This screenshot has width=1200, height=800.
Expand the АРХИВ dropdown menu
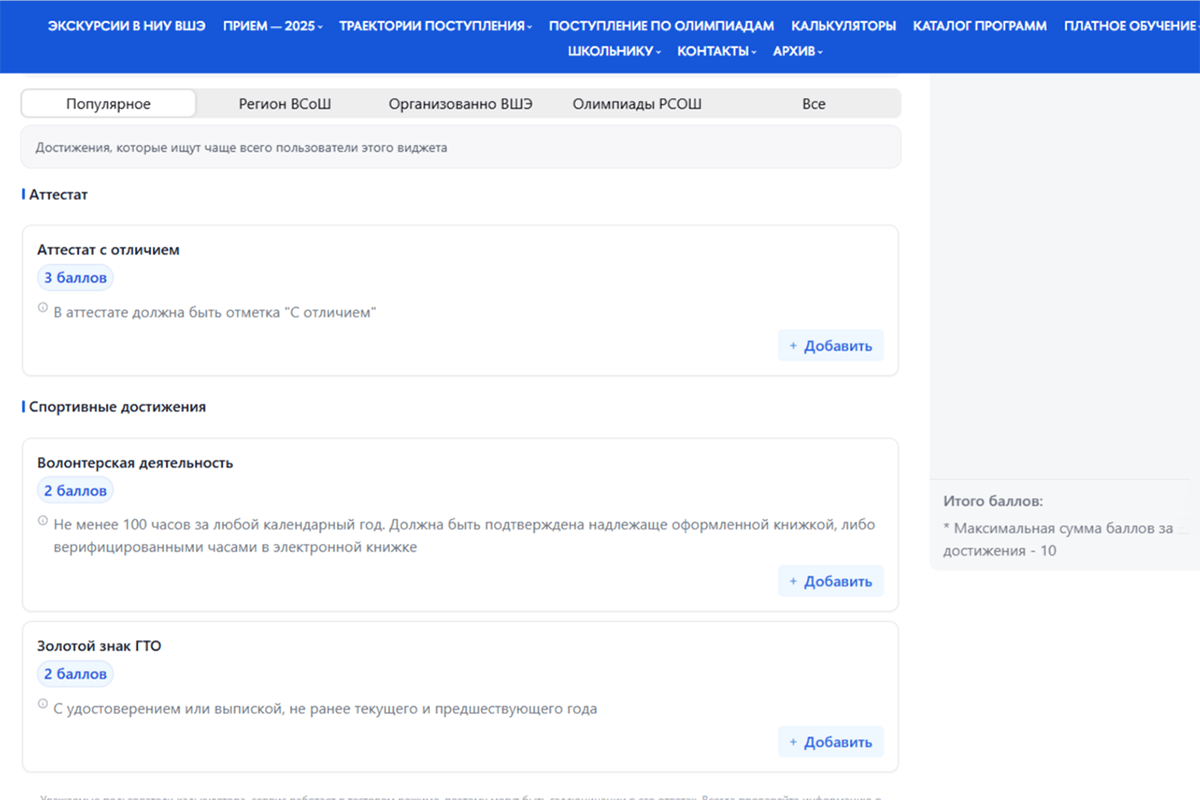[798, 51]
